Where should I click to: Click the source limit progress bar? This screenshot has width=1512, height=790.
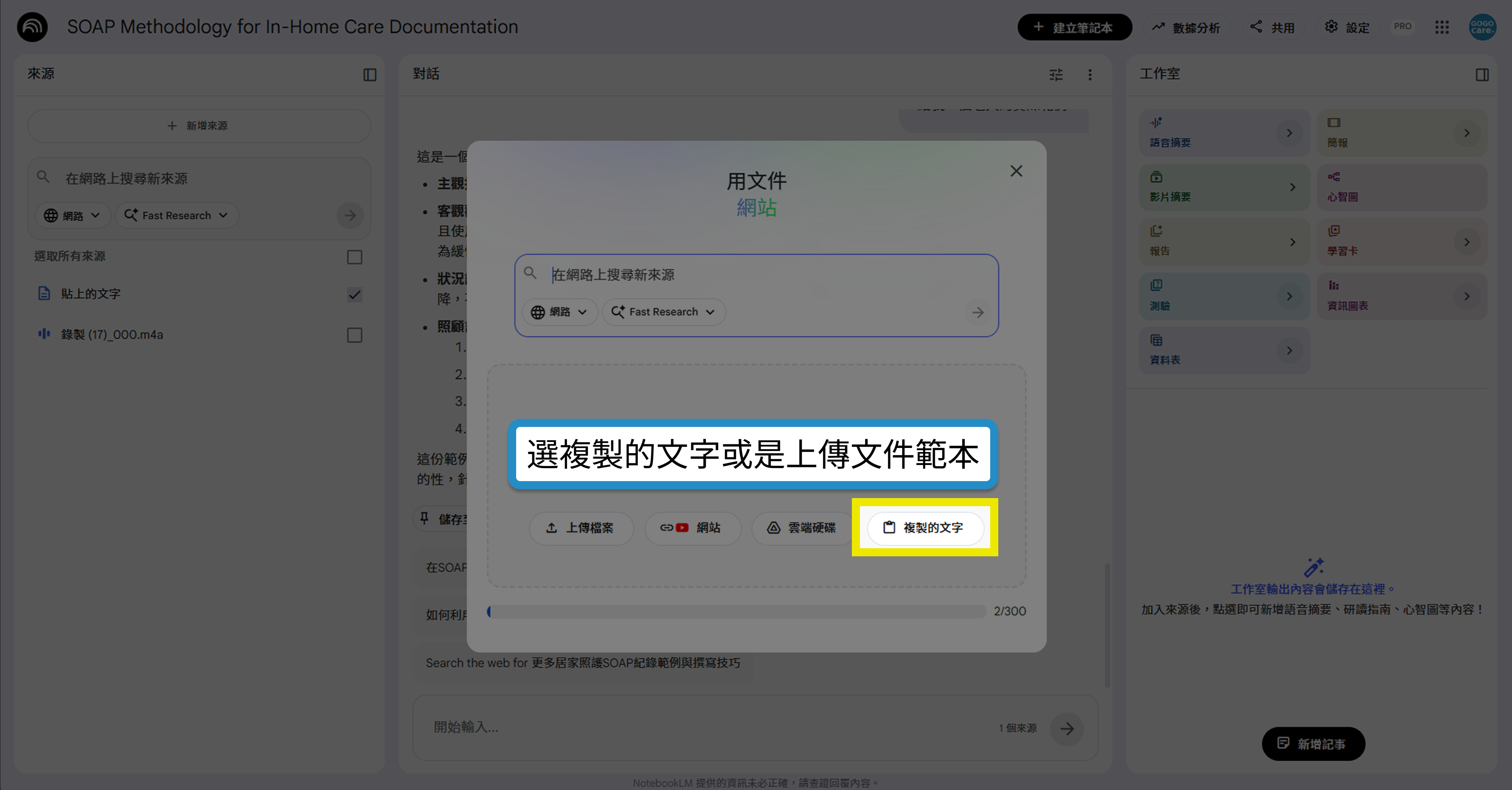tap(737, 612)
